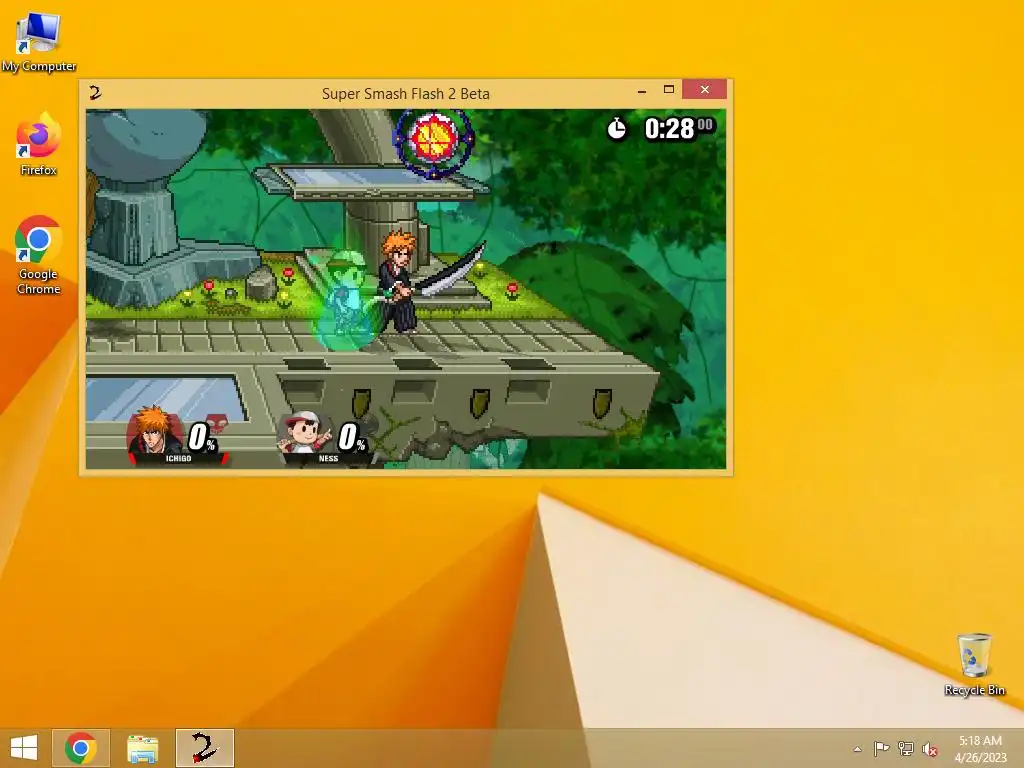Image resolution: width=1024 pixels, height=768 pixels.
Task: Click the Windows Start button
Action: [24, 748]
